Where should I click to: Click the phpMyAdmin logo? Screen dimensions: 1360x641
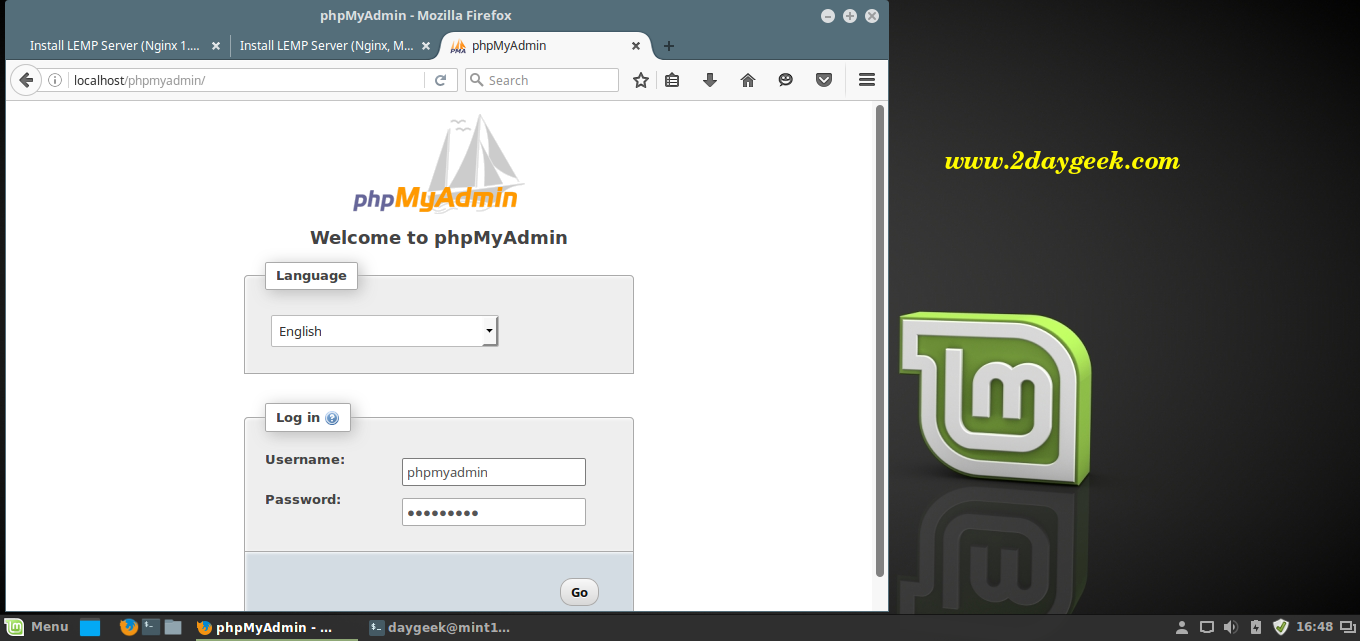click(438, 164)
